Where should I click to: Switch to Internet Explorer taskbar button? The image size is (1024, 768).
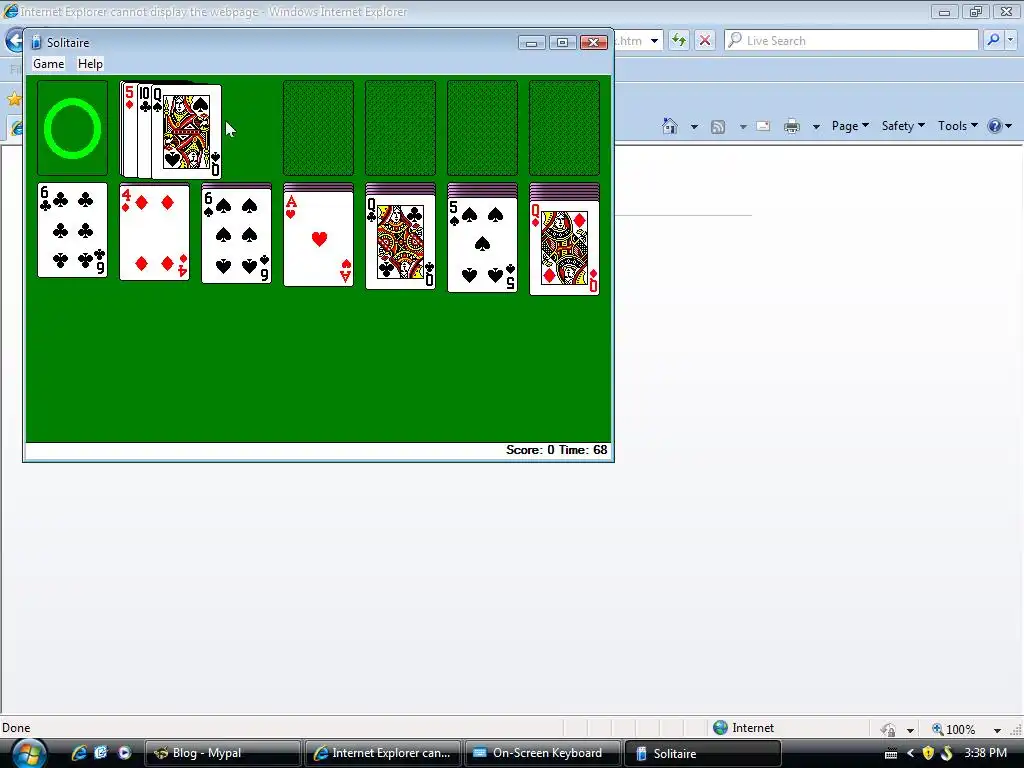[383, 753]
